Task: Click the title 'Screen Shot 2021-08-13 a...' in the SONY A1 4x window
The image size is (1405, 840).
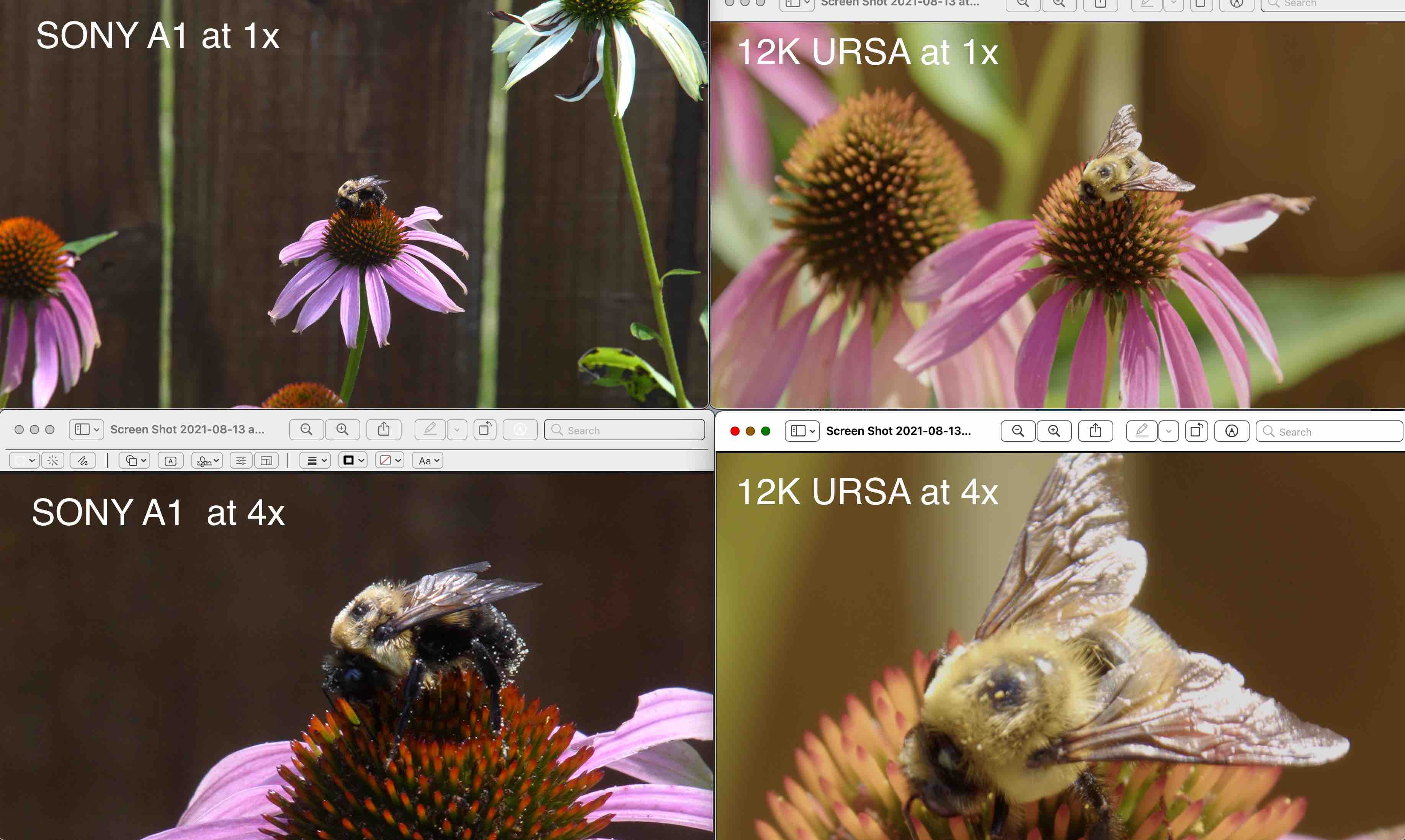Action: click(x=187, y=430)
